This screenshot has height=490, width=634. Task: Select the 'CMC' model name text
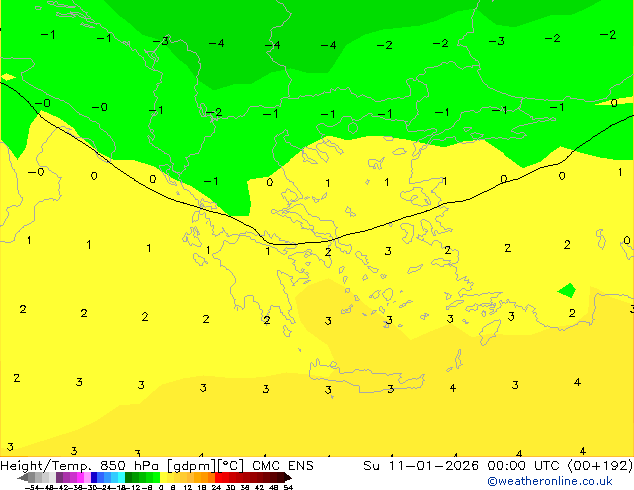coord(266,466)
